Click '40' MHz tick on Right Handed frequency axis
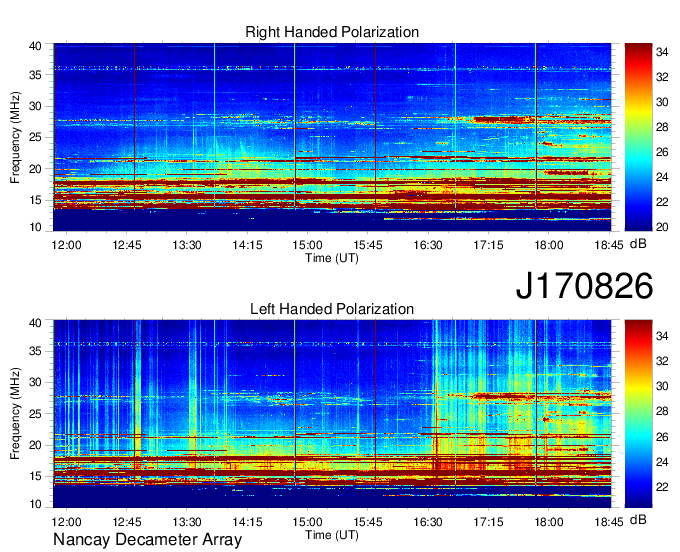Screen dimensions: 680x552 pos(36,46)
